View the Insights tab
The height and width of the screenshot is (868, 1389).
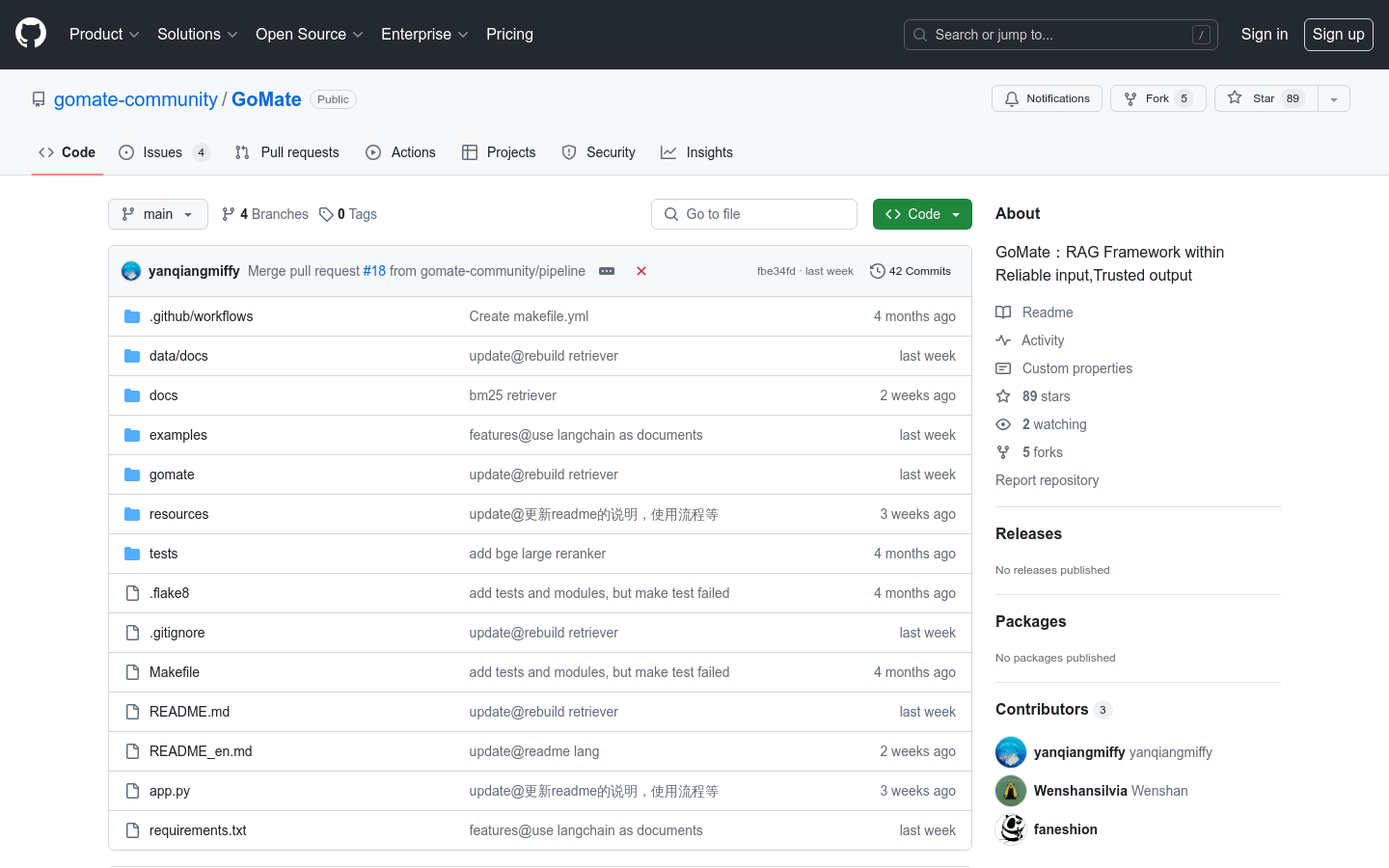[x=696, y=152]
